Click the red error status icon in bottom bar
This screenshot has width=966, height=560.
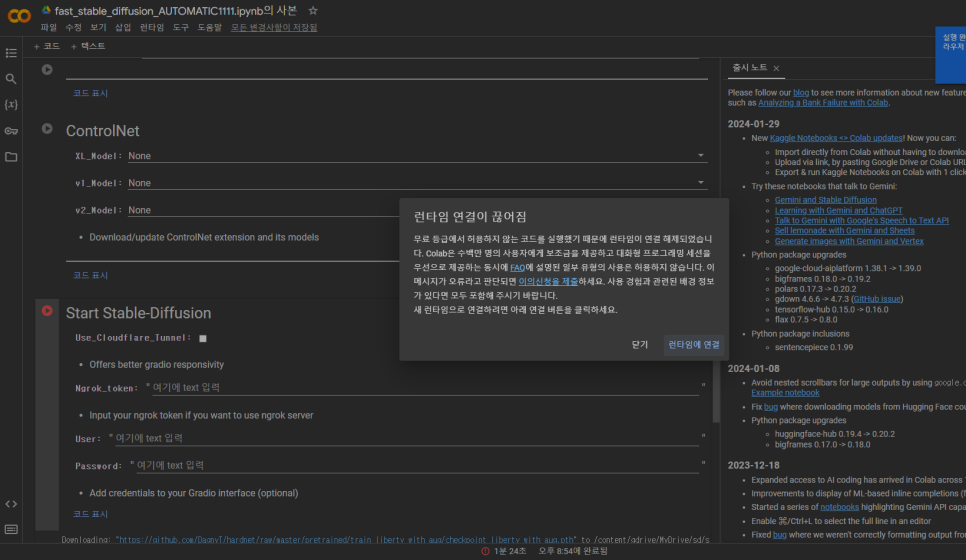coord(485,551)
